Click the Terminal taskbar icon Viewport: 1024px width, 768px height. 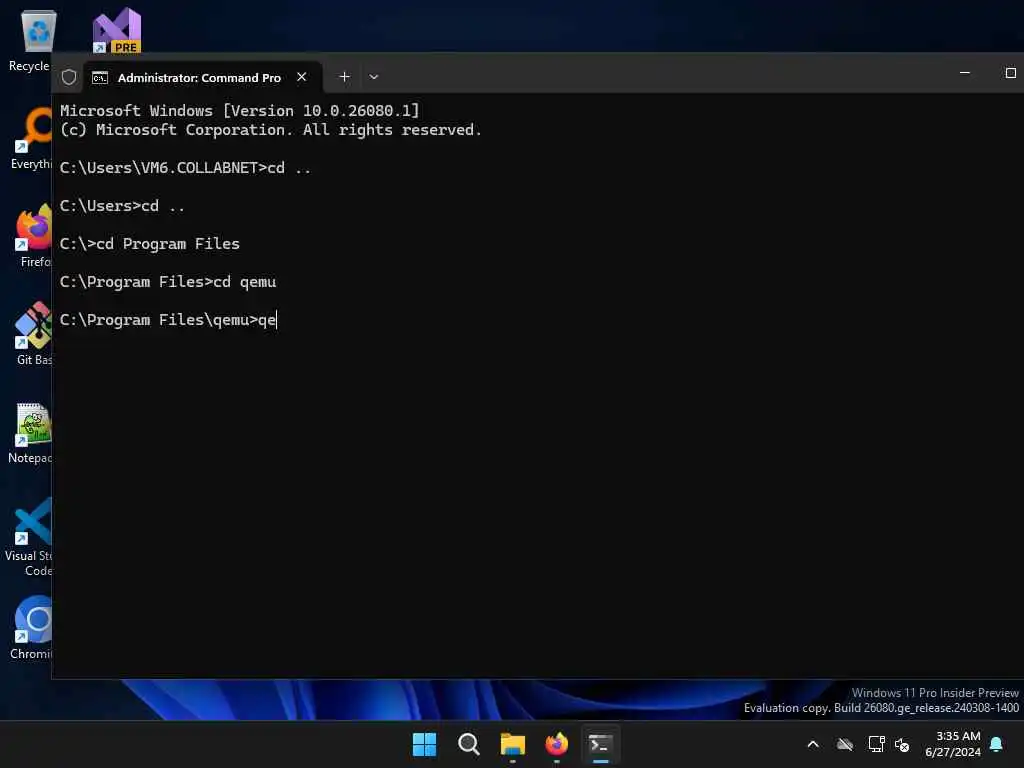600,744
